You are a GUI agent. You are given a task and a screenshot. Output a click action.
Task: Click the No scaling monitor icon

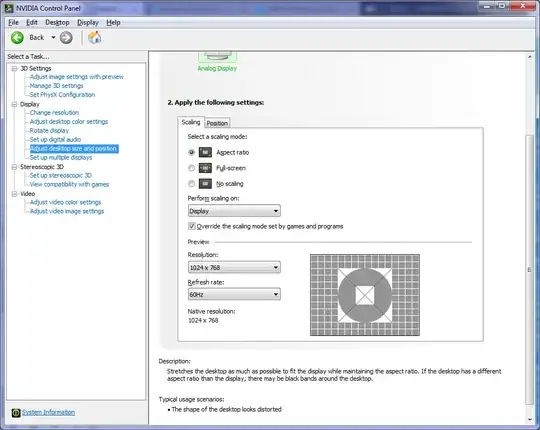click(205, 183)
